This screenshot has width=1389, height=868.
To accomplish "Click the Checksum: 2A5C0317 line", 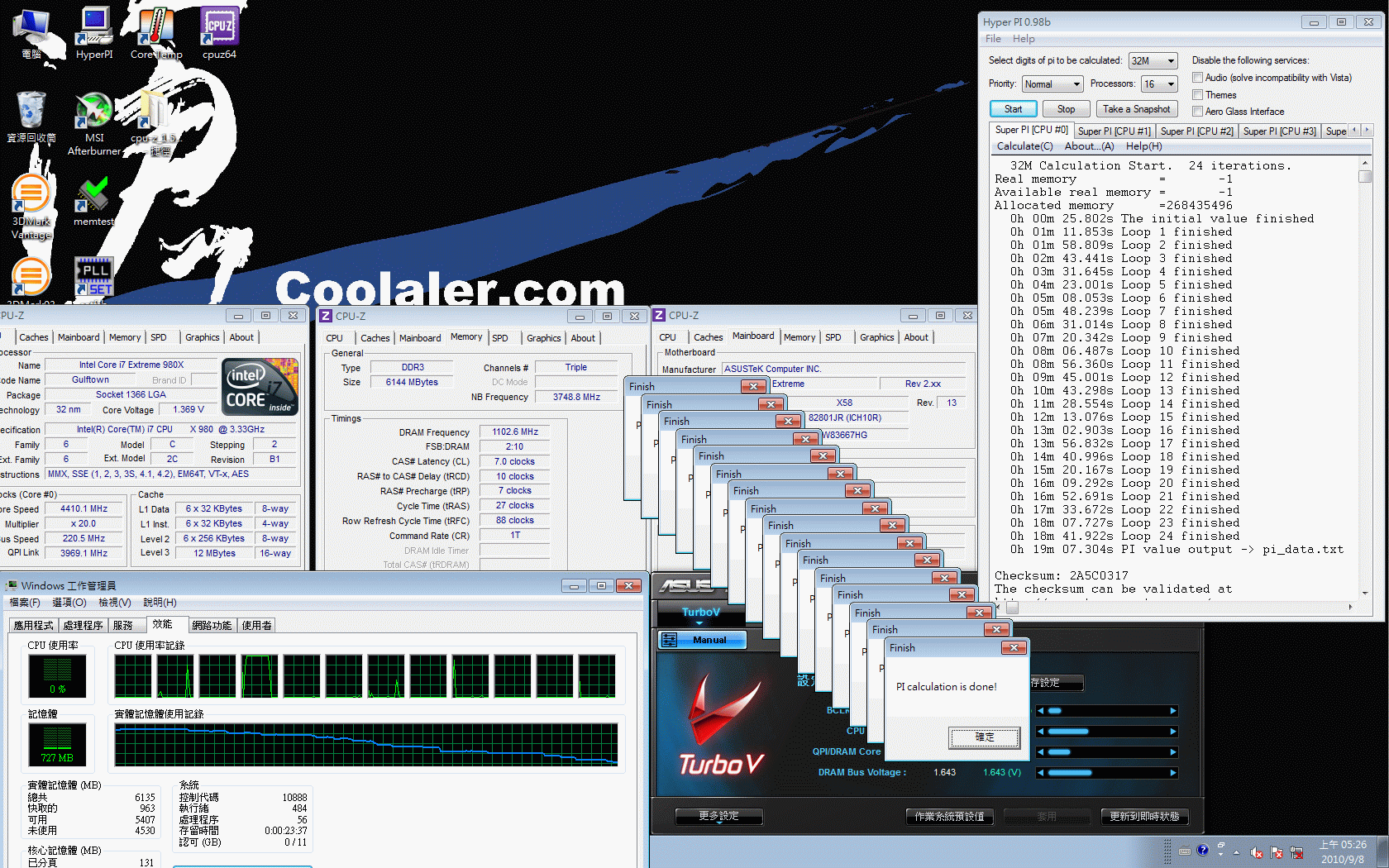I will (1061, 576).
